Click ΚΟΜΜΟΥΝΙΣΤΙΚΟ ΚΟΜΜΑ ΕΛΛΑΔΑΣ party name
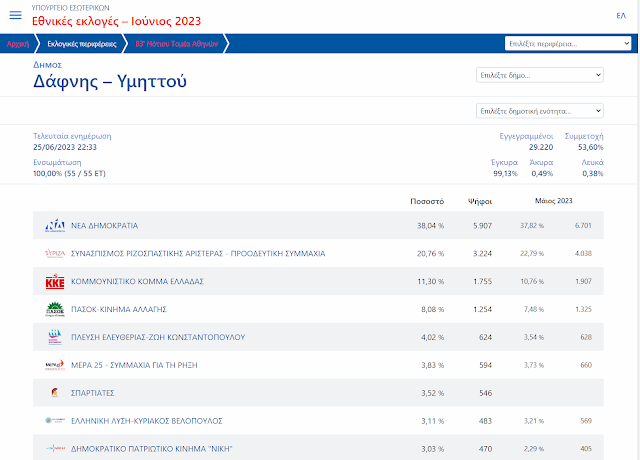The width and height of the screenshot is (640, 460). [137, 281]
